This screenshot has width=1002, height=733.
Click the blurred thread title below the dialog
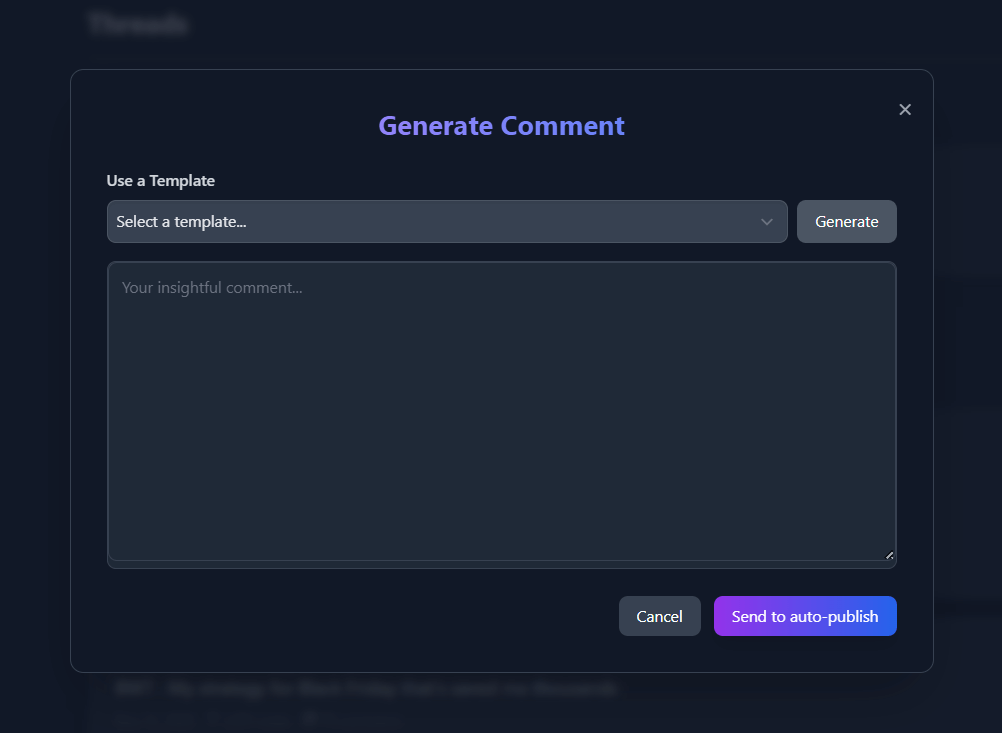click(x=365, y=689)
